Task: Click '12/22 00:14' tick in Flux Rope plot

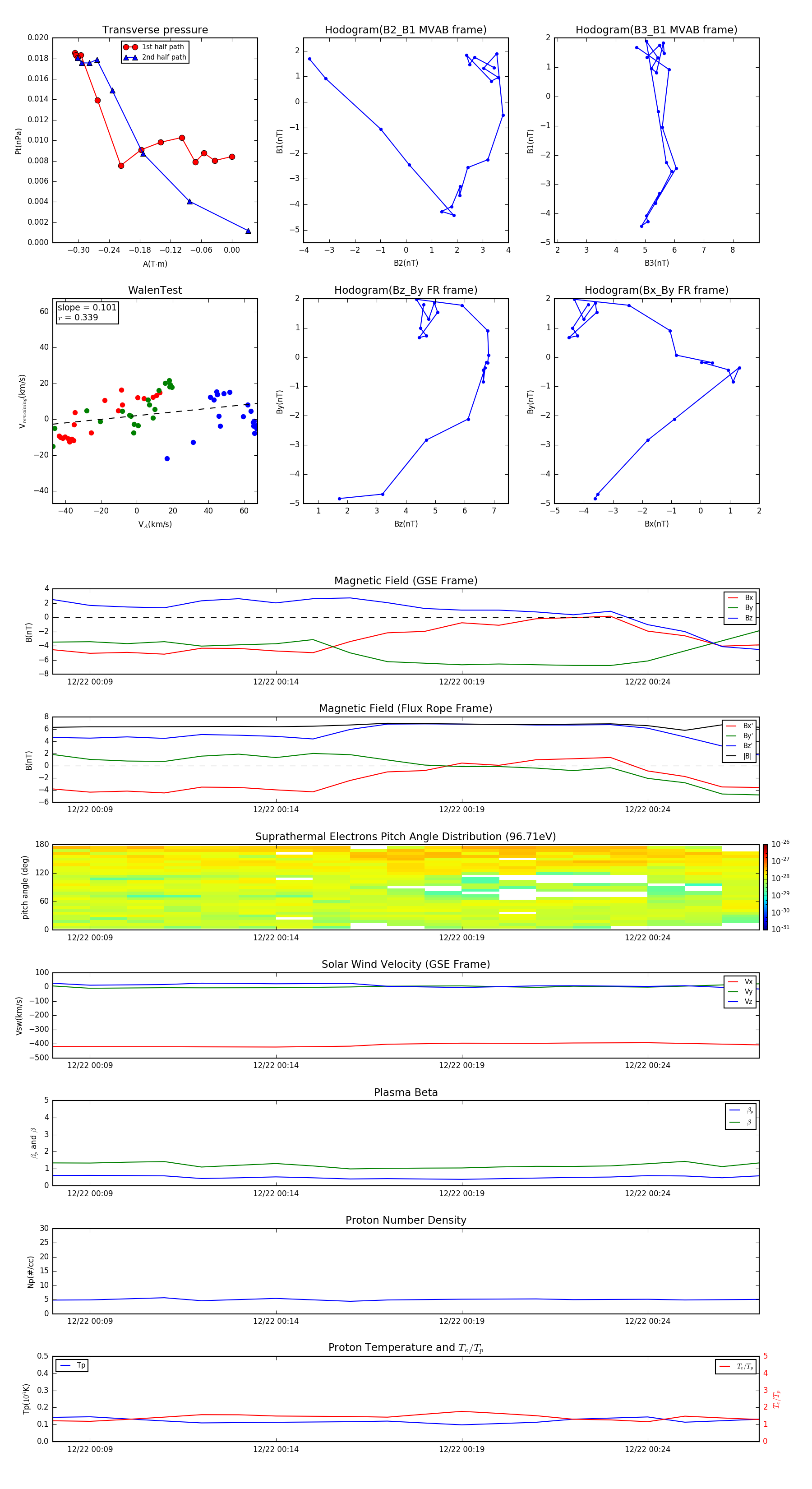Action: click(276, 810)
